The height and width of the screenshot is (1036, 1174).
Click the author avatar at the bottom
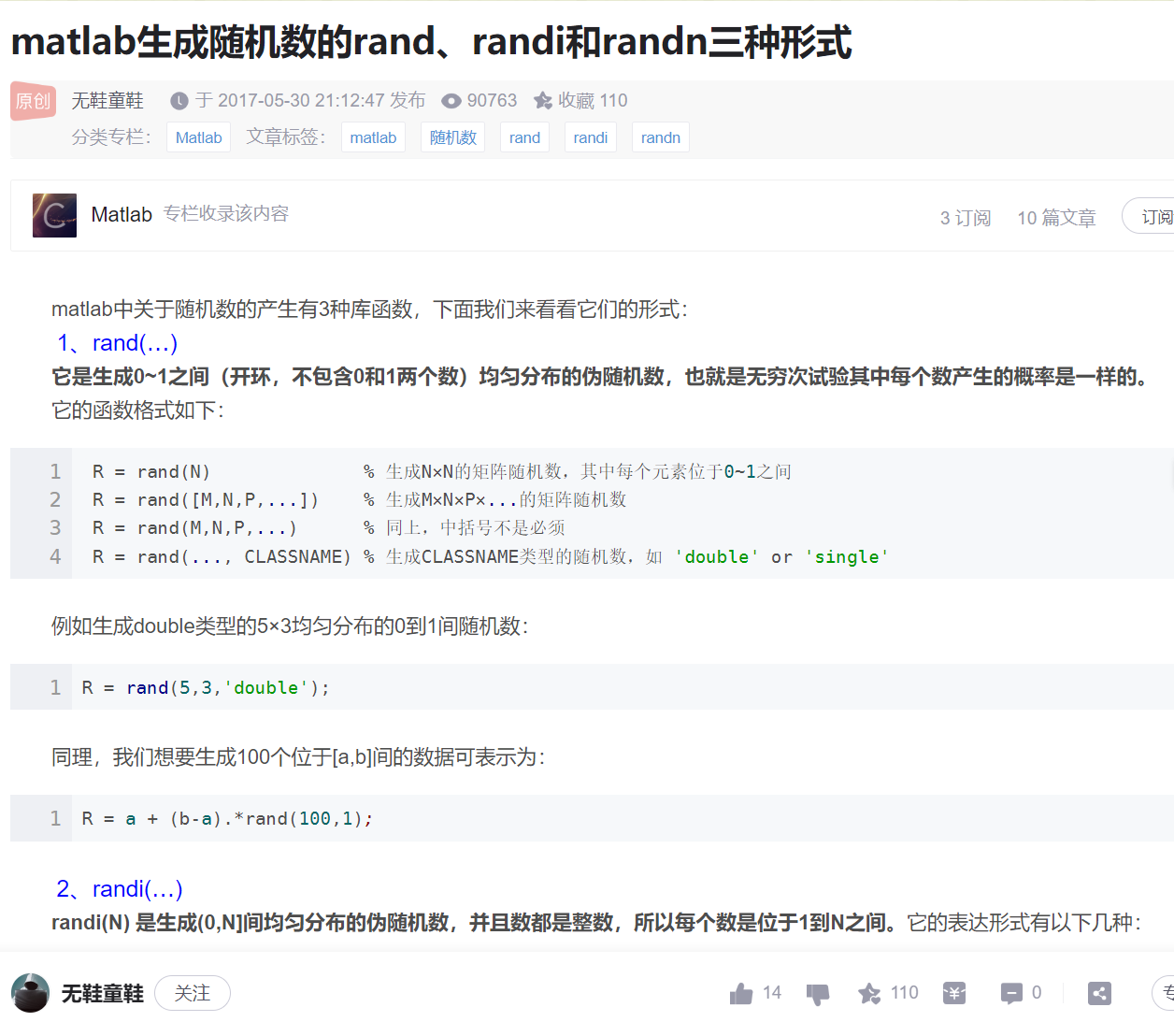tap(30, 993)
